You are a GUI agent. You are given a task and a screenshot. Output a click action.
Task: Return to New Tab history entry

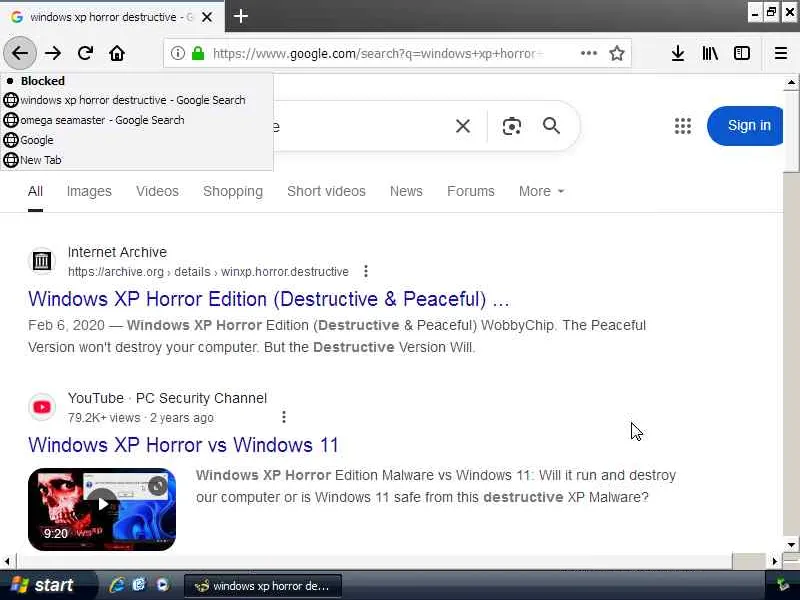(x=137, y=160)
